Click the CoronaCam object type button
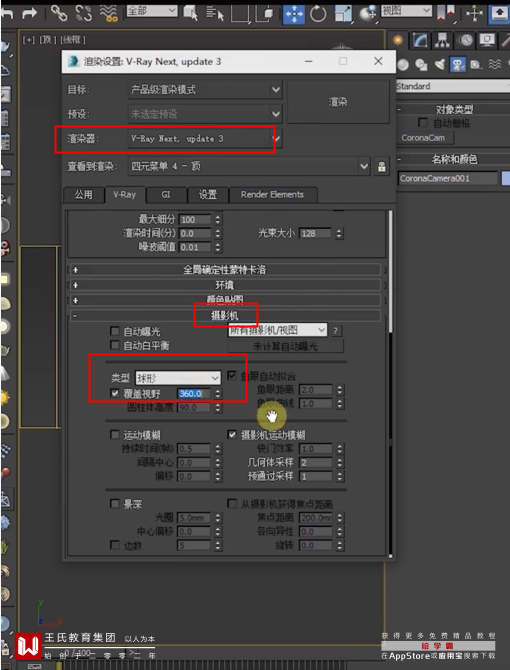510x670 pixels. coord(423,138)
